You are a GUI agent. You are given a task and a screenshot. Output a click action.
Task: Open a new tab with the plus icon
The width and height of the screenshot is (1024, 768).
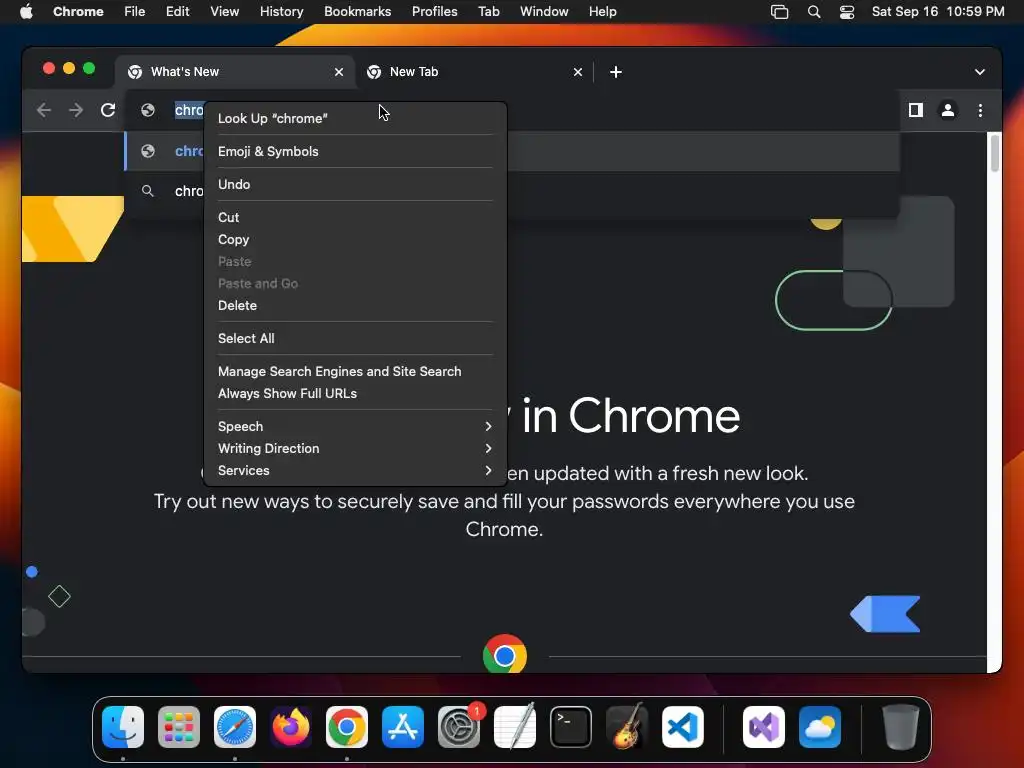click(616, 72)
